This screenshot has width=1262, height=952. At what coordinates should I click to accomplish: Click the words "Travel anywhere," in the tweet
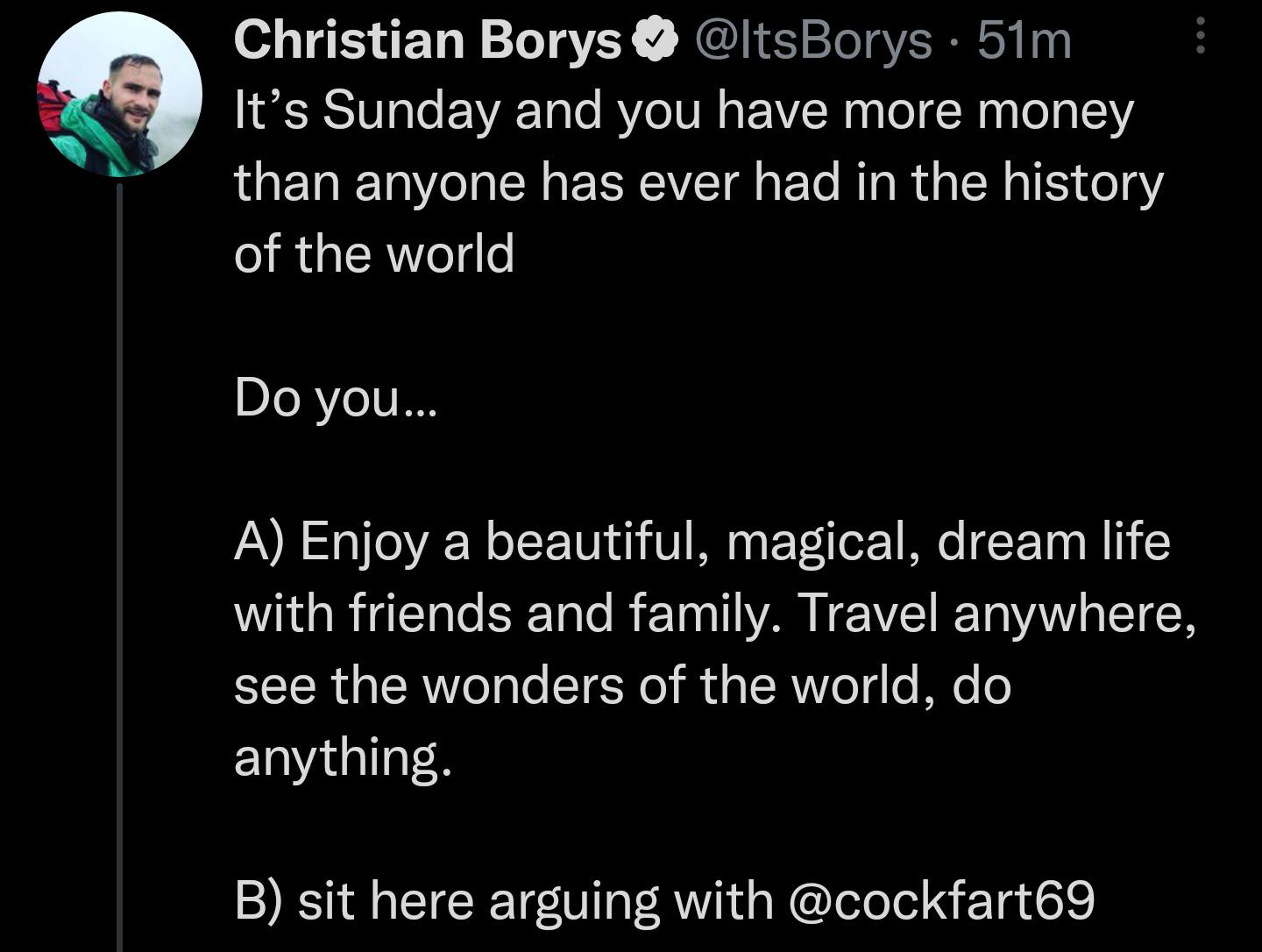996,613
